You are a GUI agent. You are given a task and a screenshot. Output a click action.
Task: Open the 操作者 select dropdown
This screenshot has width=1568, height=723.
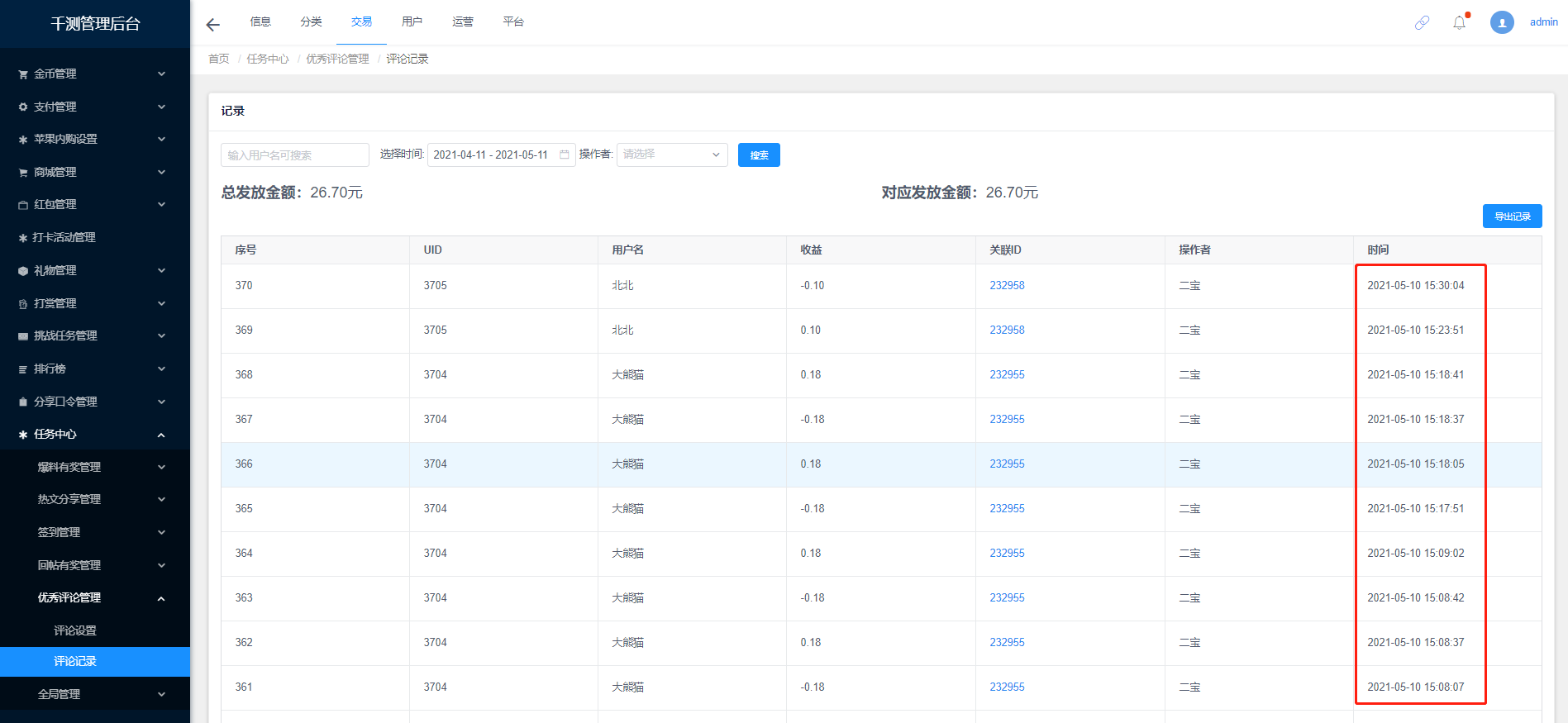[x=672, y=155]
